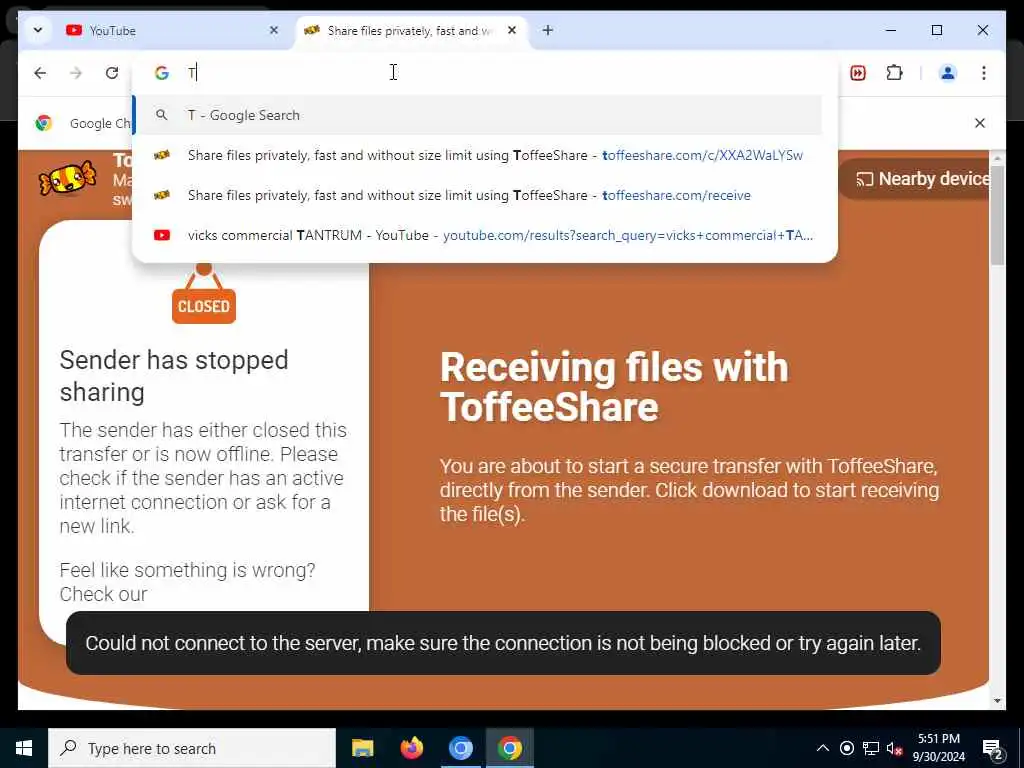The height and width of the screenshot is (768, 1024).
Task: Open the toffeeshare.com/receive suggestion
Action: click(x=477, y=195)
